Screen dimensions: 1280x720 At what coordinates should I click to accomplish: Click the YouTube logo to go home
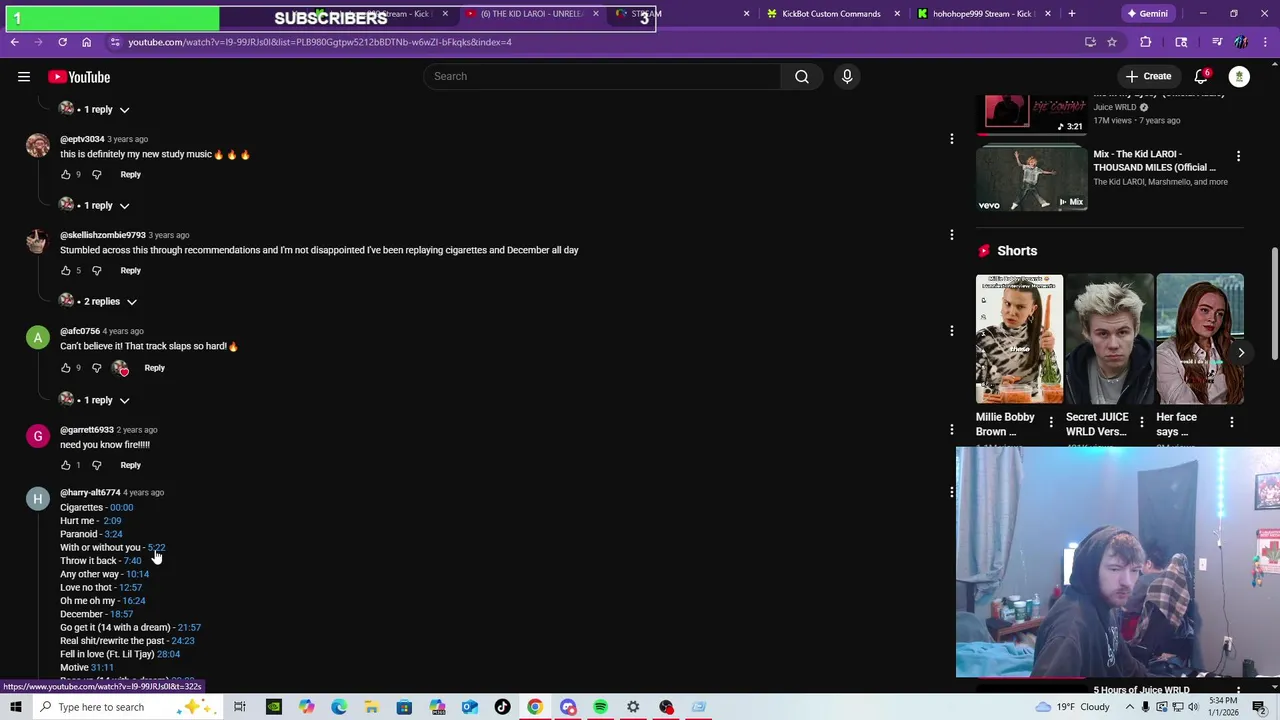click(79, 77)
